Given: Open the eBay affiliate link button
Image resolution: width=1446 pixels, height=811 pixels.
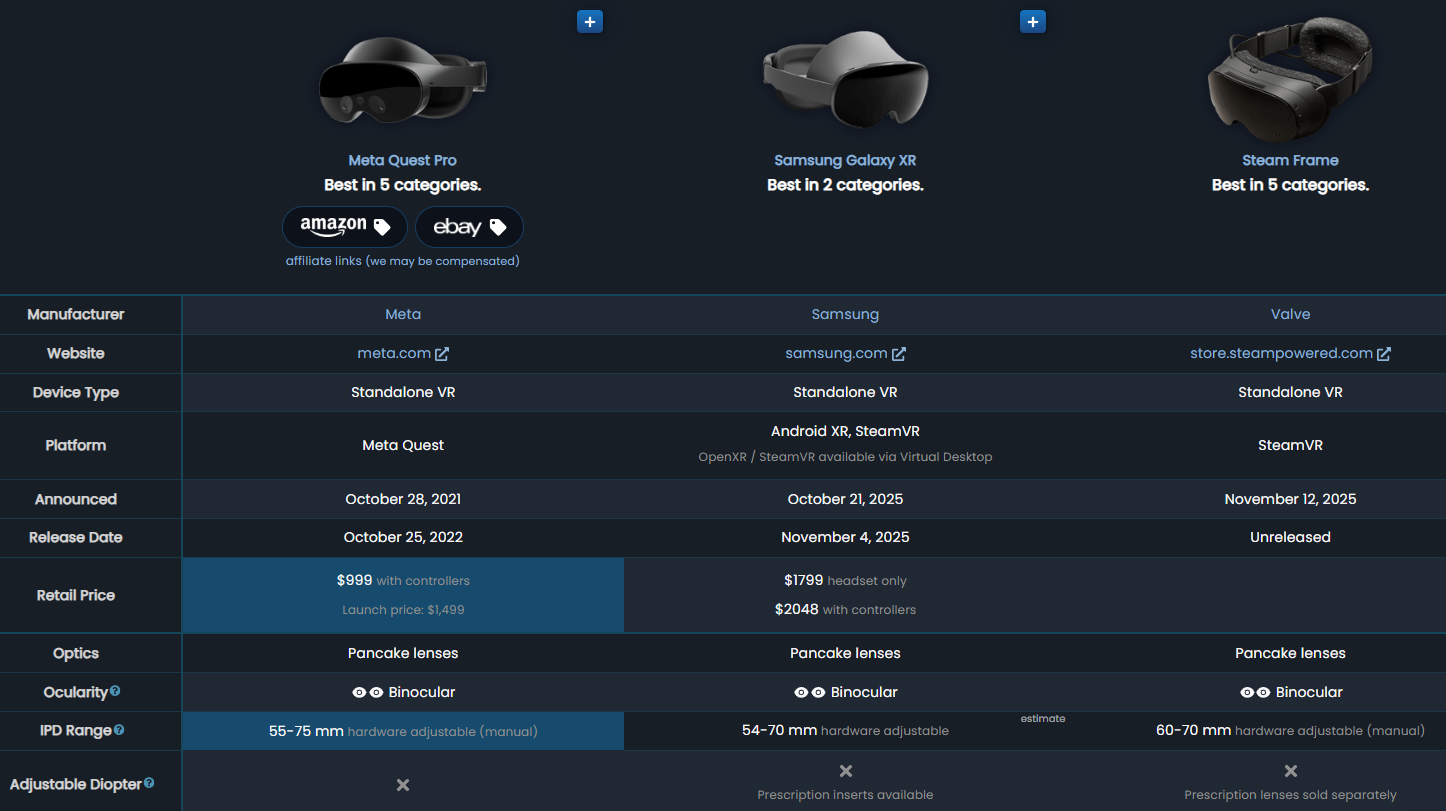Looking at the screenshot, I should coord(469,227).
